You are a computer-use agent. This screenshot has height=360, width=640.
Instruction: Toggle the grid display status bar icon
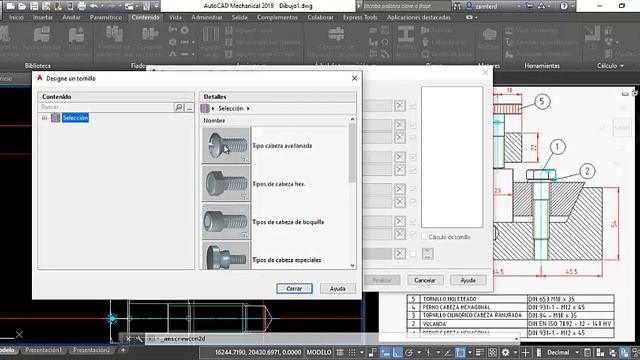(x=340, y=352)
